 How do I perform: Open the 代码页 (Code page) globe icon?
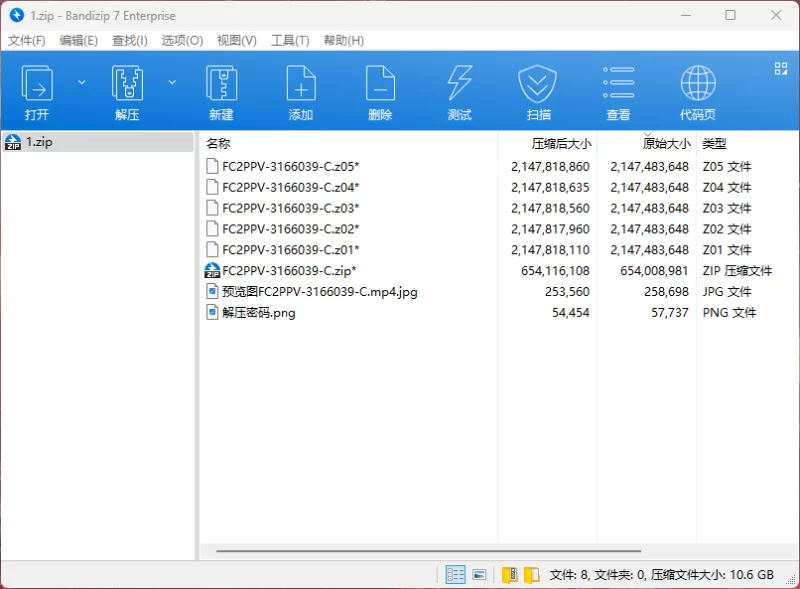pos(697,92)
